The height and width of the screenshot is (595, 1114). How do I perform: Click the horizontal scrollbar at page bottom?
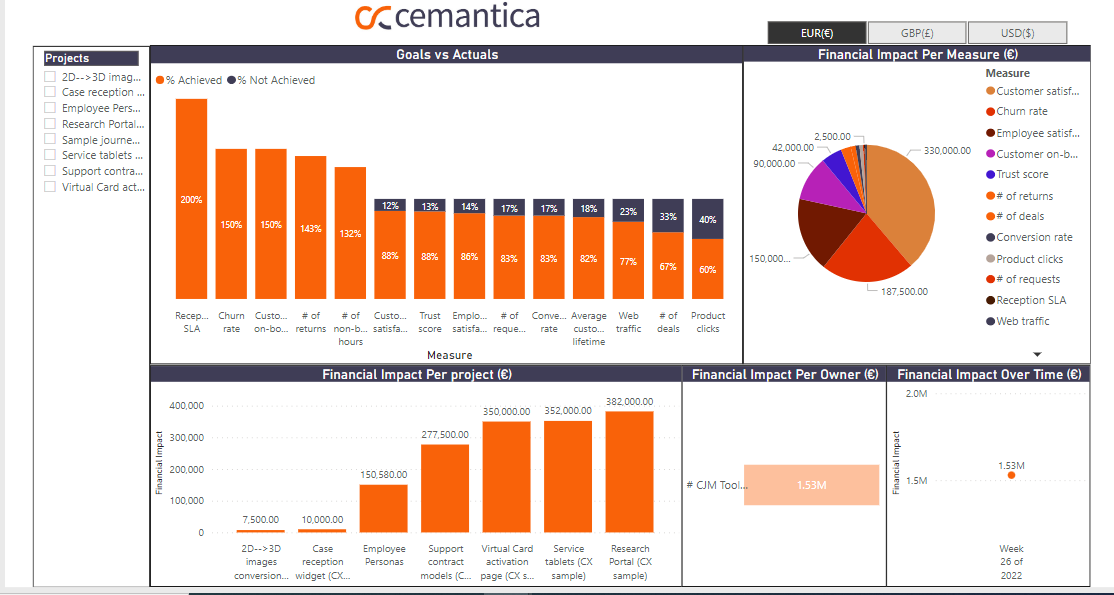pos(550,592)
